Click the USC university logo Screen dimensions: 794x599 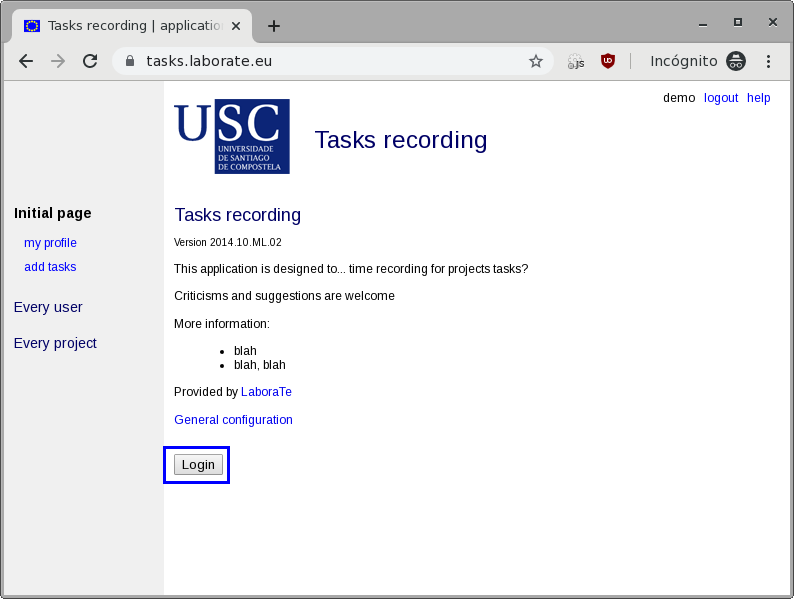click(232, 136)
